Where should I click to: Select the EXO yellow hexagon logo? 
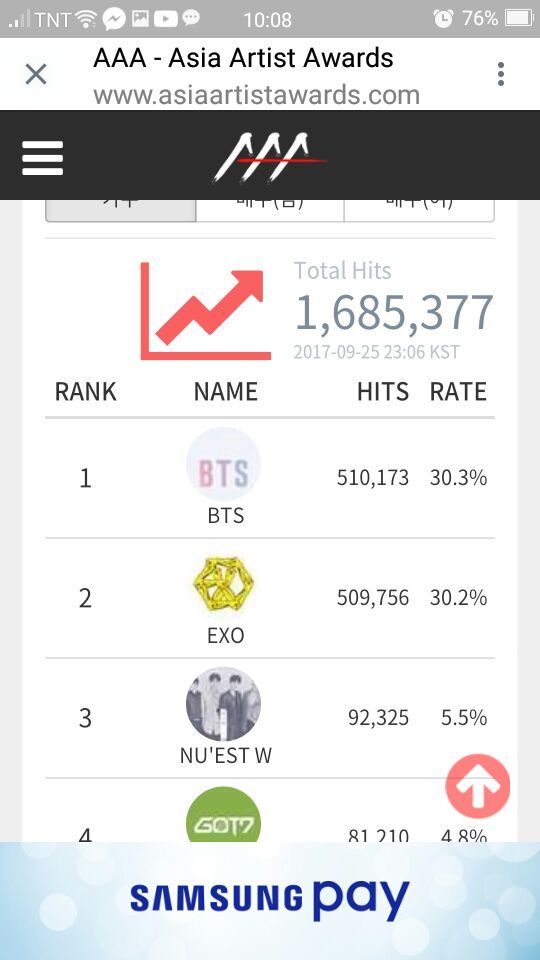223,585
